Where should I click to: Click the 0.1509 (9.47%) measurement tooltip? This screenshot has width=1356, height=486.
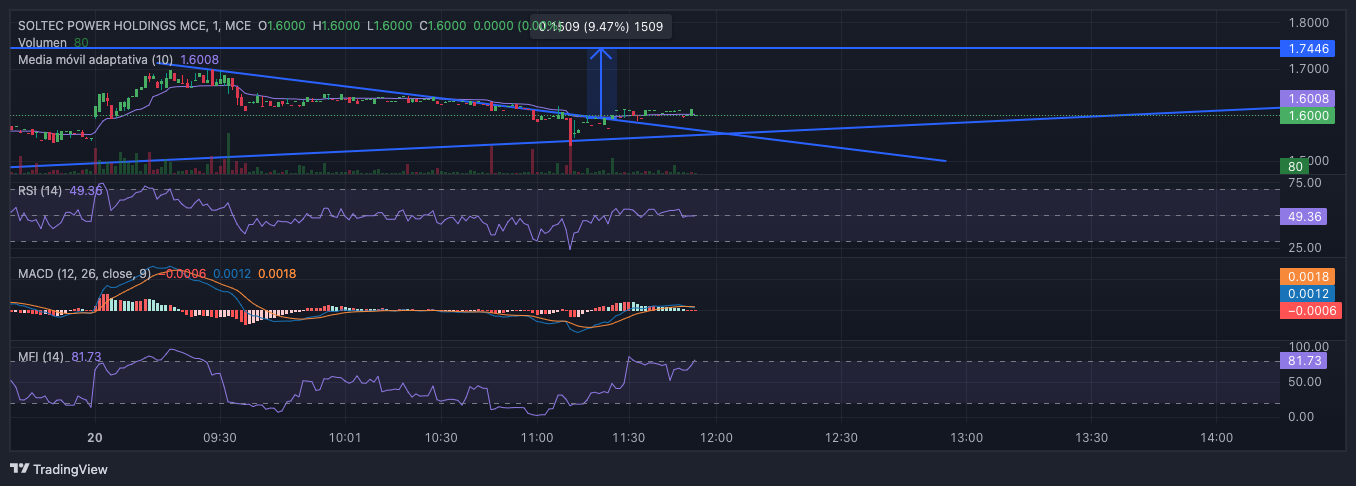point(600,28)
